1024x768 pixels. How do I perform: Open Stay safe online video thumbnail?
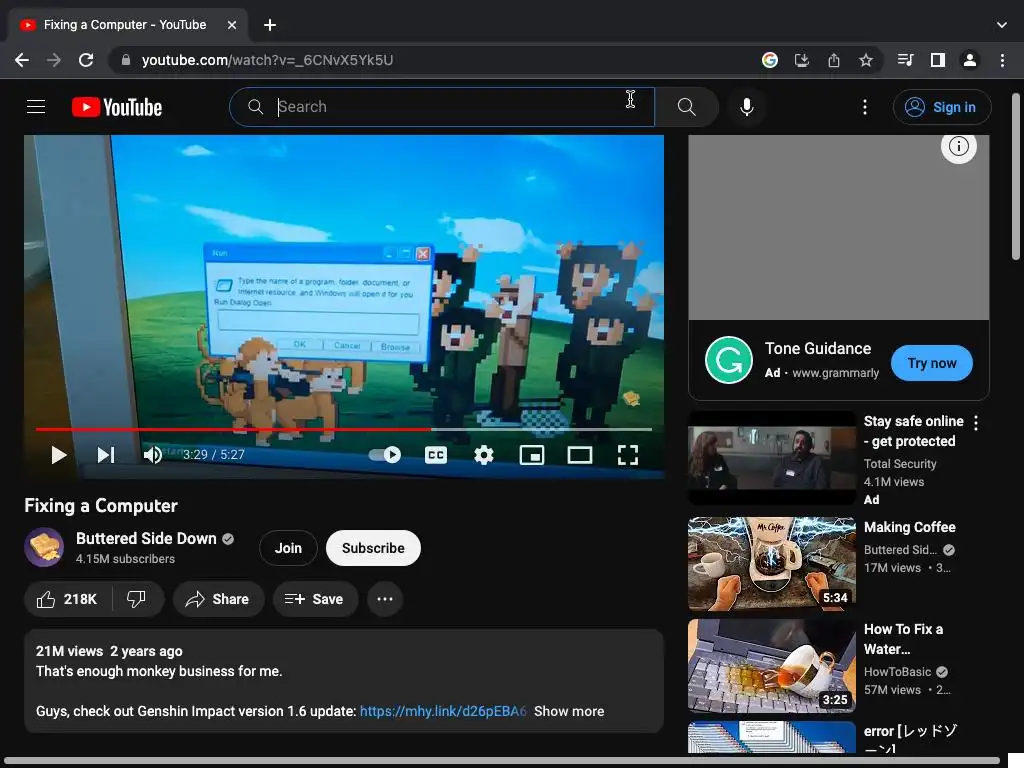(772, 458)
